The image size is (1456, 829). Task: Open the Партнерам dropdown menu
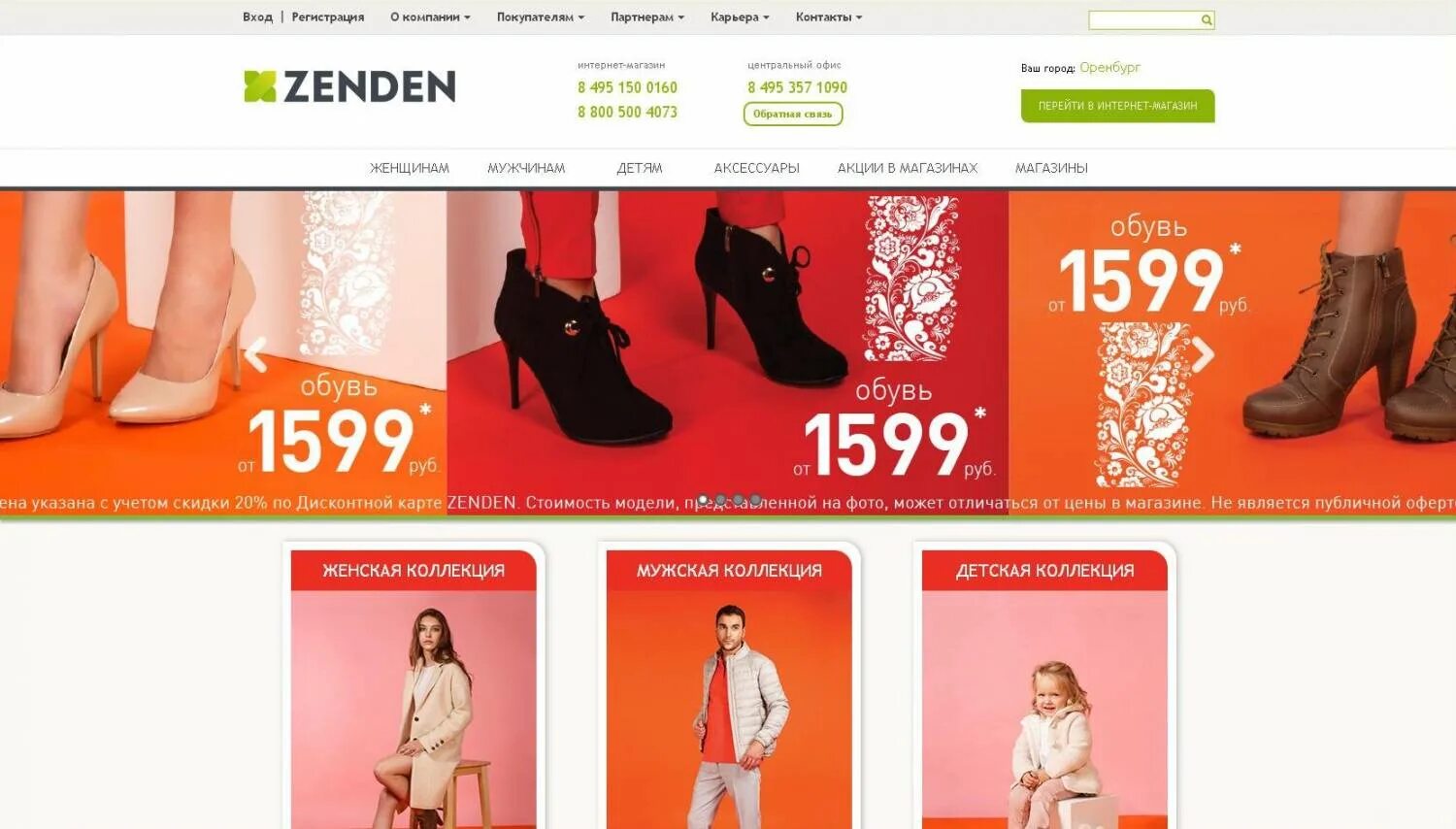(647, 17)
